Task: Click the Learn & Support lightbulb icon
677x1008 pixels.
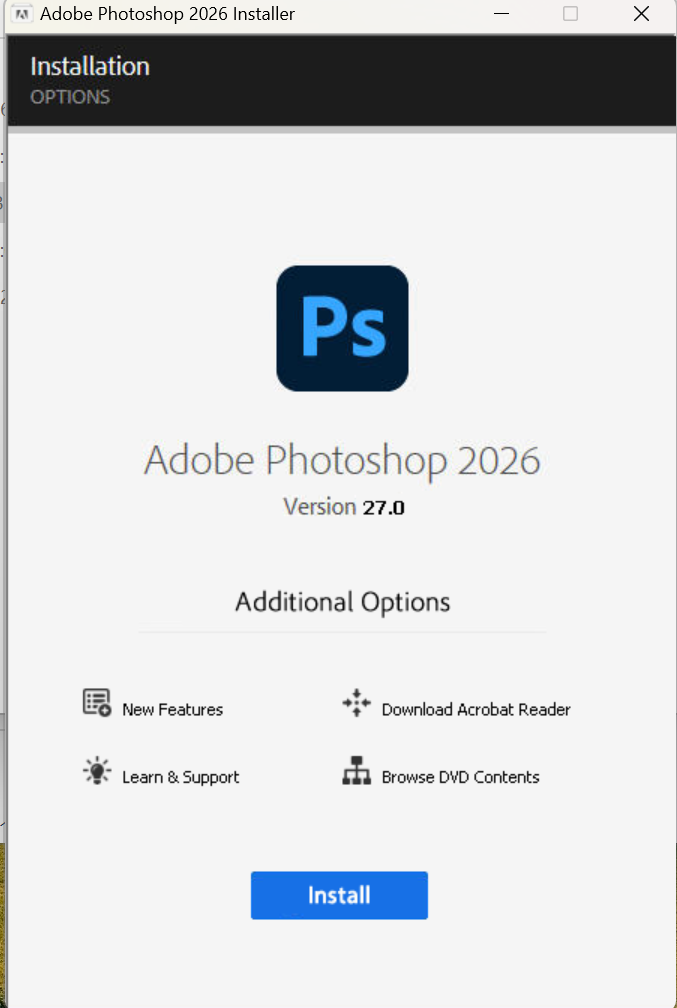Action: click(97, 772)
